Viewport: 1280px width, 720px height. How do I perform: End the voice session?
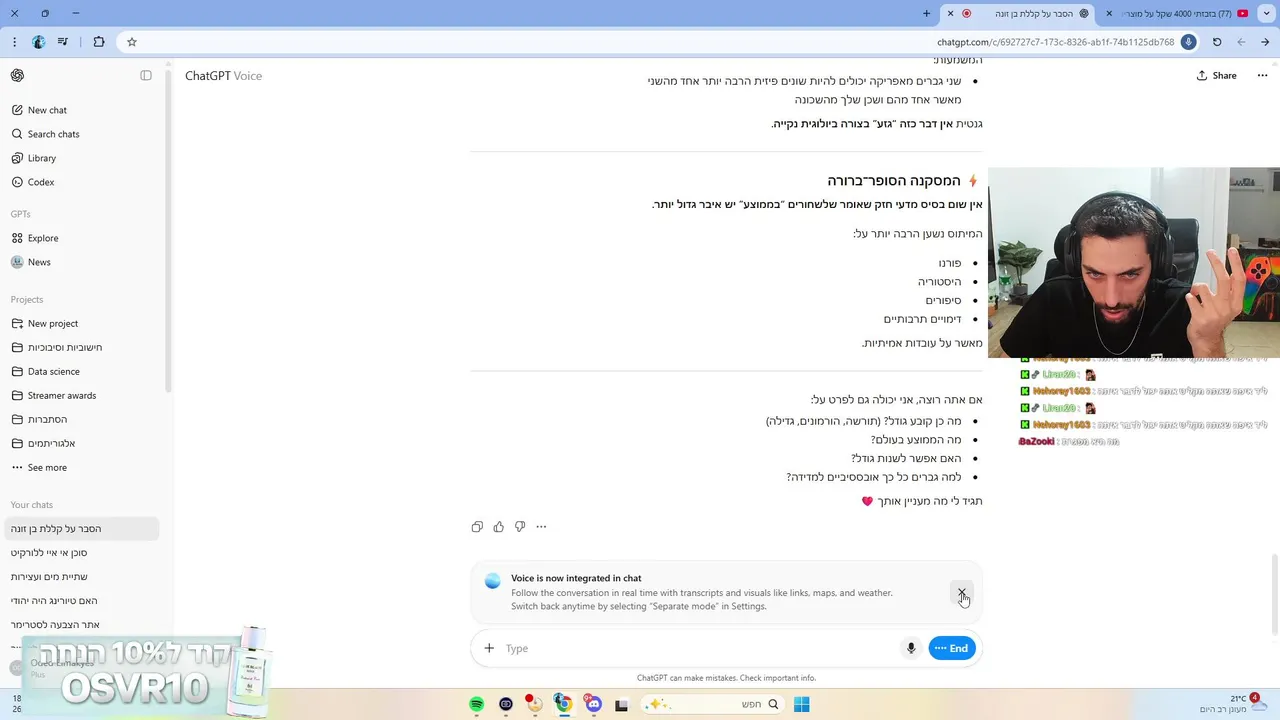[x=952, y=648]
